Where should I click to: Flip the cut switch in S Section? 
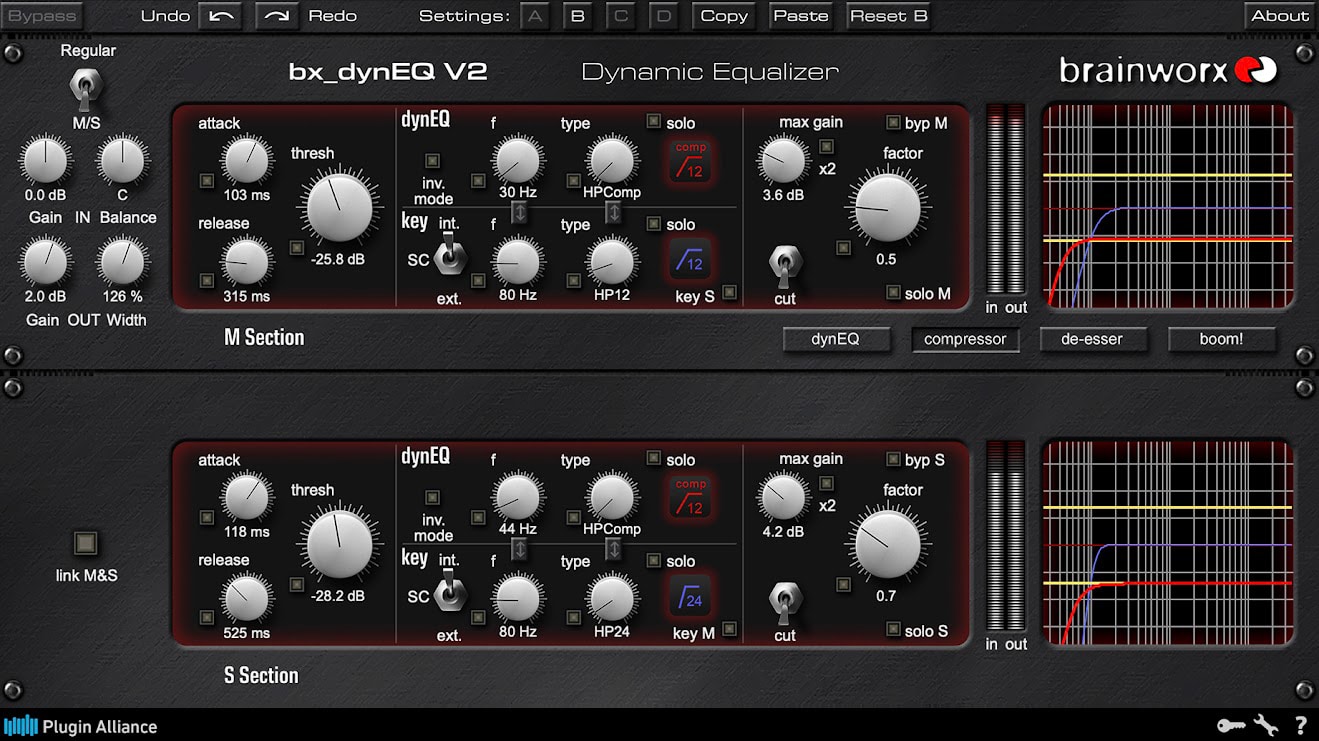pos(784,602)
